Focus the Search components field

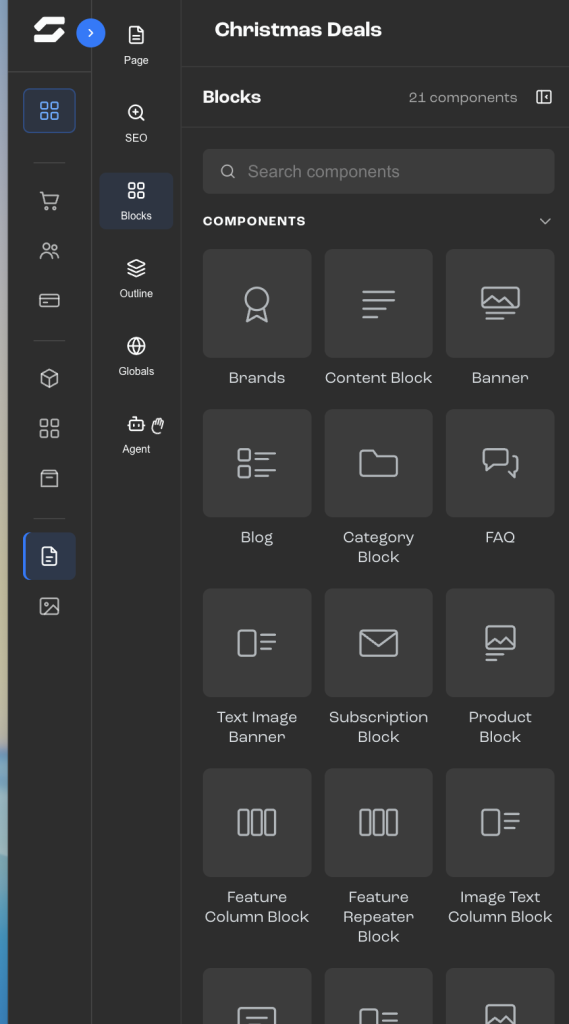tap(378, 171)
